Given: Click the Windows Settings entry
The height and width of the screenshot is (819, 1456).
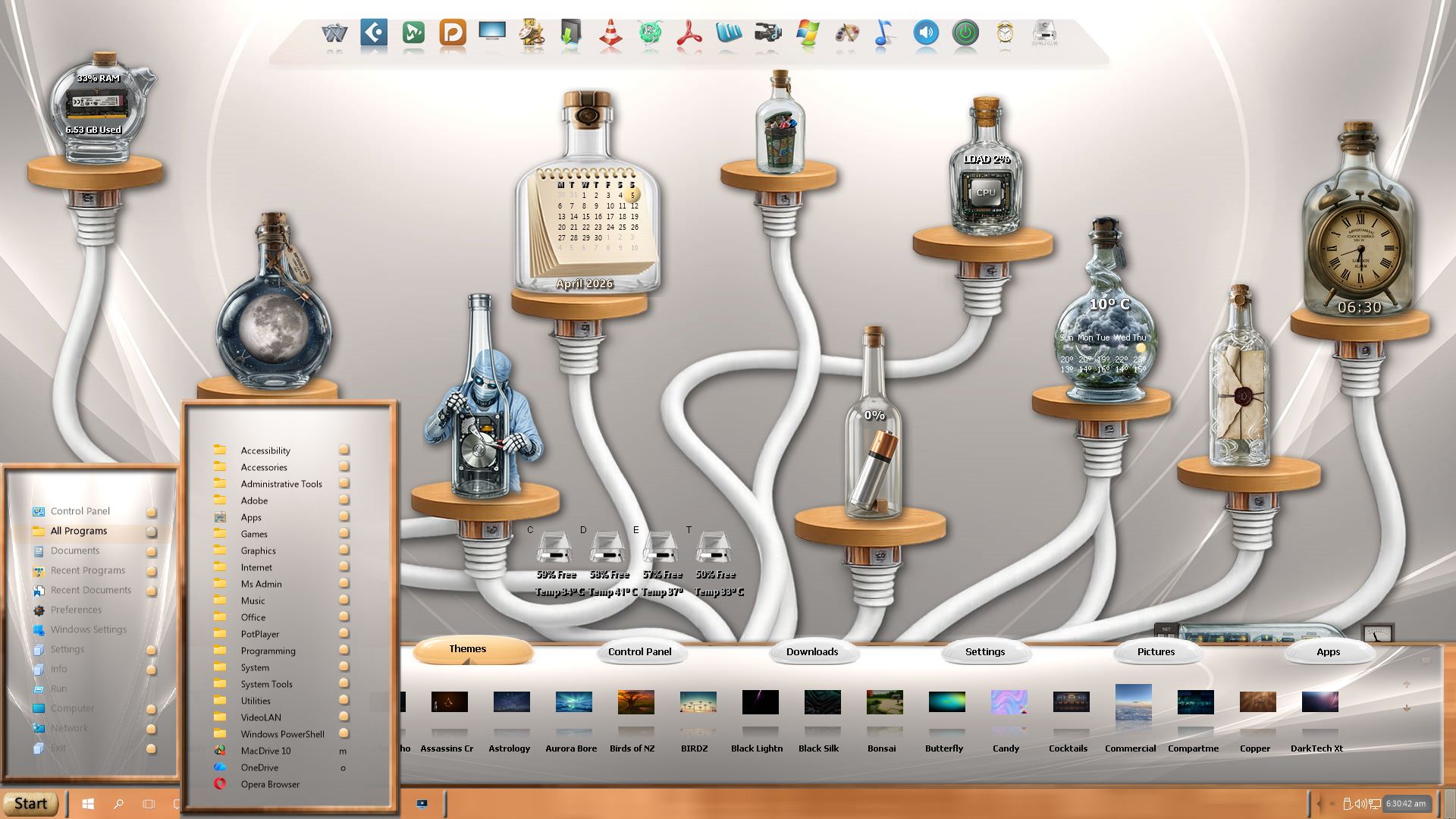Looking at the screenshot, I should (88, 629).
